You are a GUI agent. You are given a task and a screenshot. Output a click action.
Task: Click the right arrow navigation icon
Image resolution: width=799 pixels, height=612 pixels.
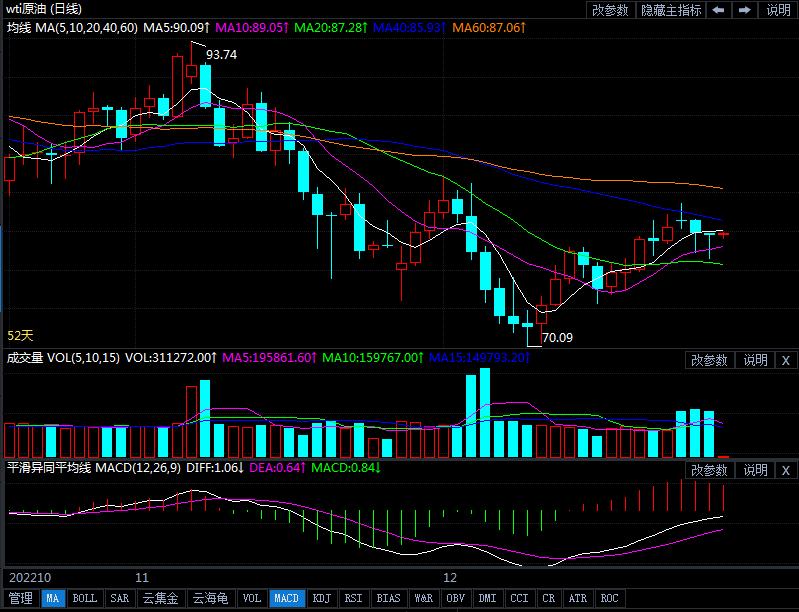coord(744,10)
